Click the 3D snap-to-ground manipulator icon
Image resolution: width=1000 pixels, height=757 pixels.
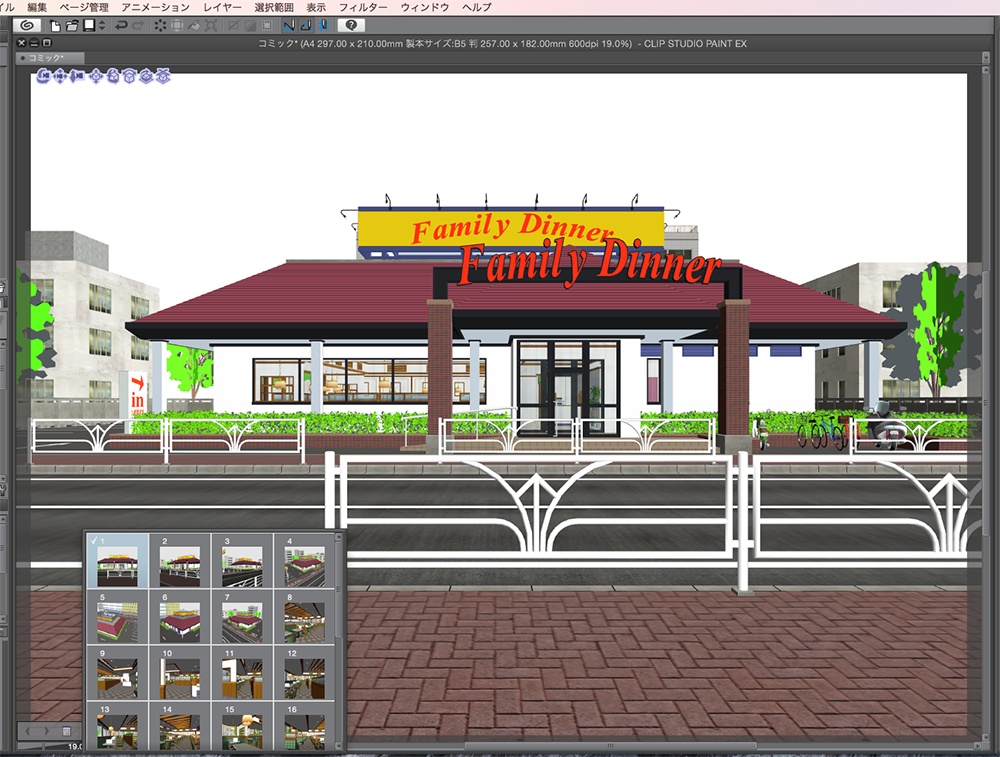click(163, 77)
